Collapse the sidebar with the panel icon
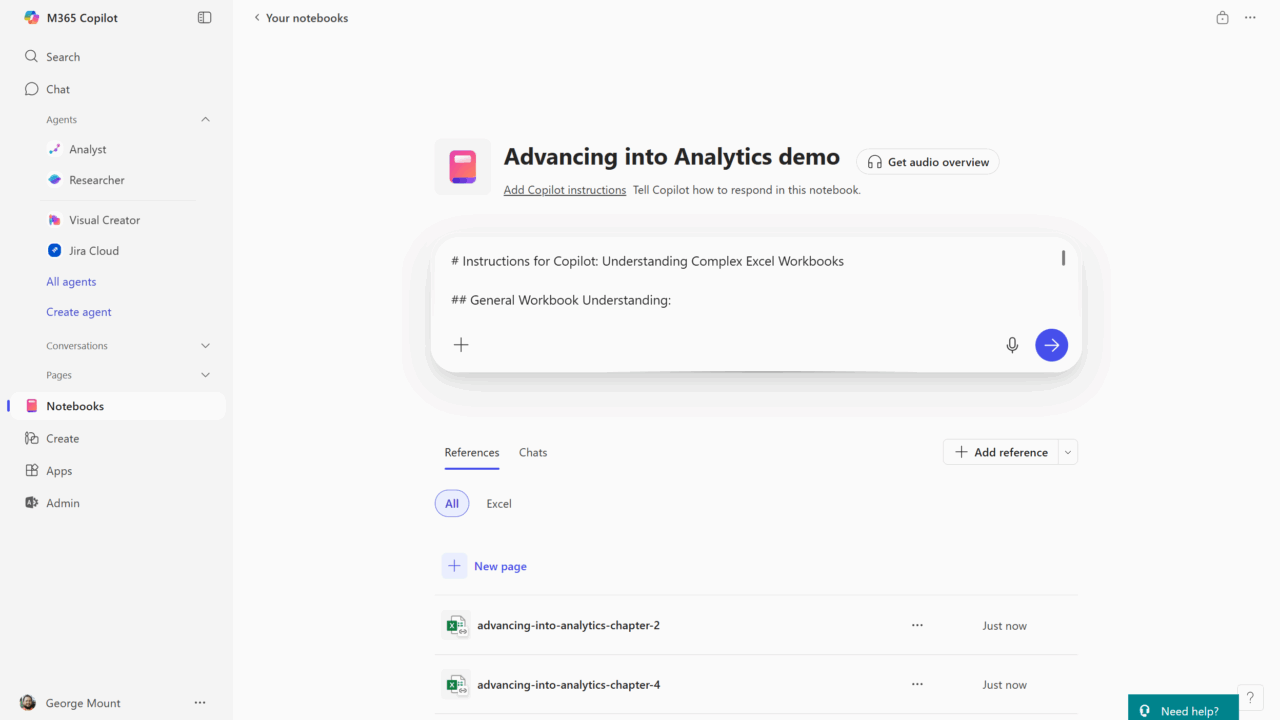The height and width of the screenshot is (720, 1280). coord(205,18)
